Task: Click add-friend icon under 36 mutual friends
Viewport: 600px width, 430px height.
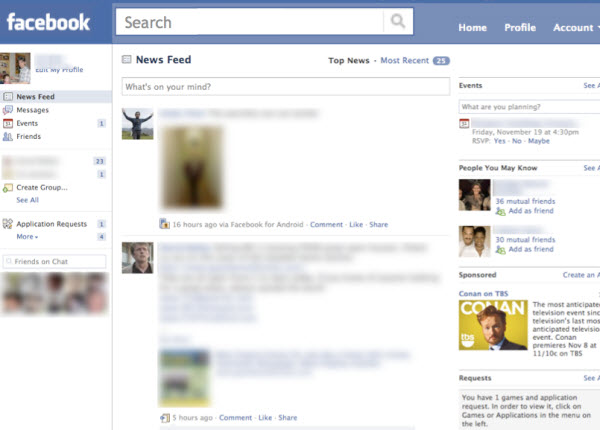Action: click(x=501, y=211)
